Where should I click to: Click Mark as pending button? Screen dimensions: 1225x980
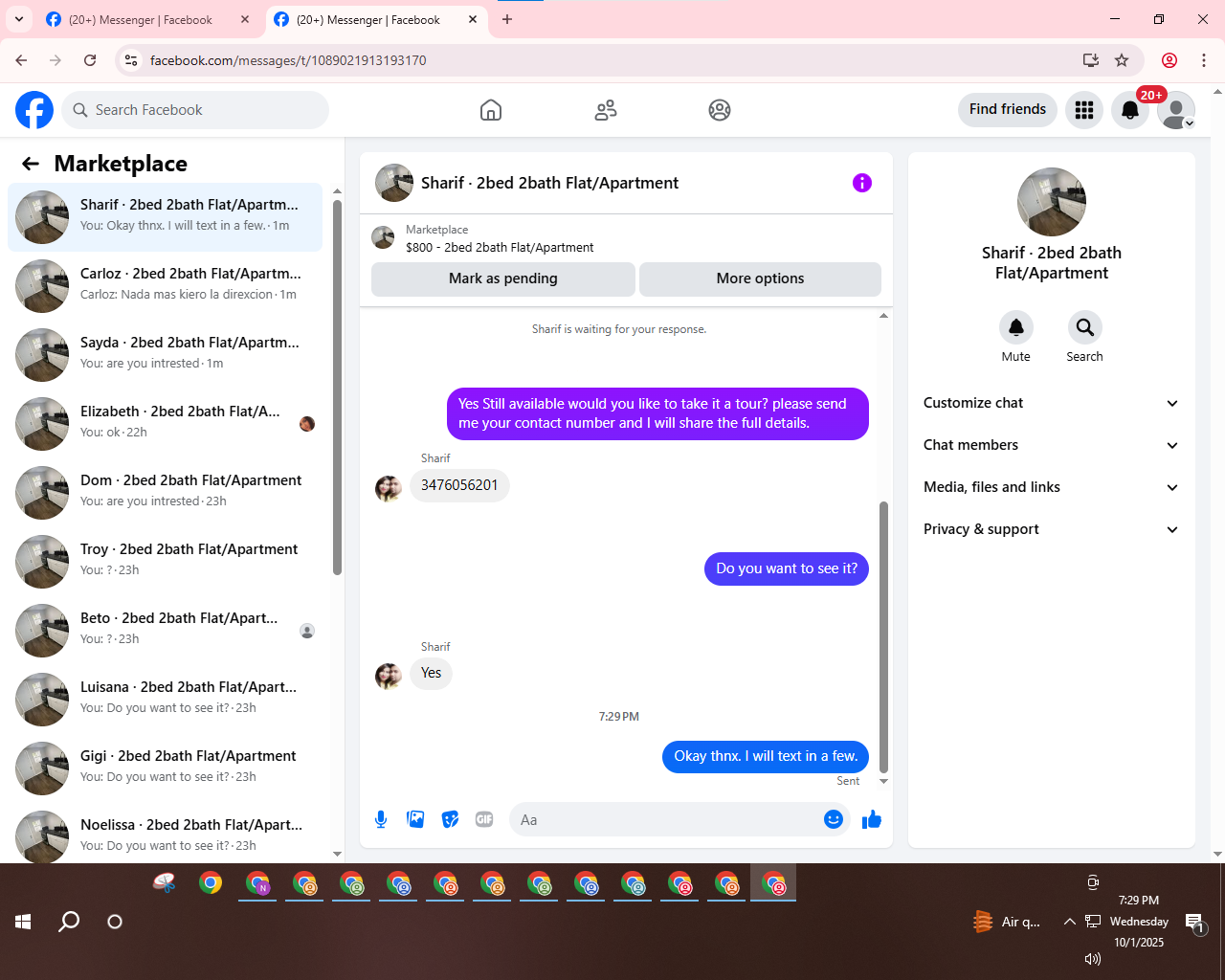pyautogui.click(x=503, y=278)
